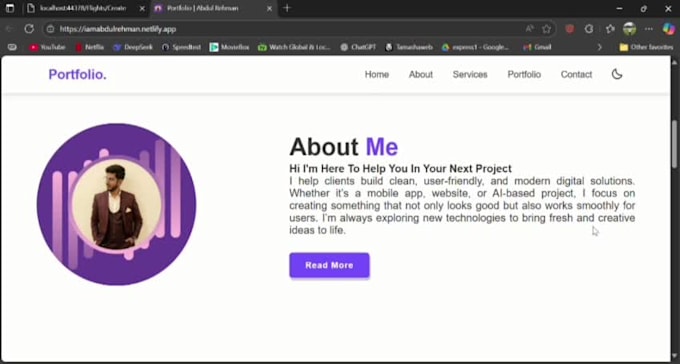Click the Portfolio. site logo

[x=77, y=75]
